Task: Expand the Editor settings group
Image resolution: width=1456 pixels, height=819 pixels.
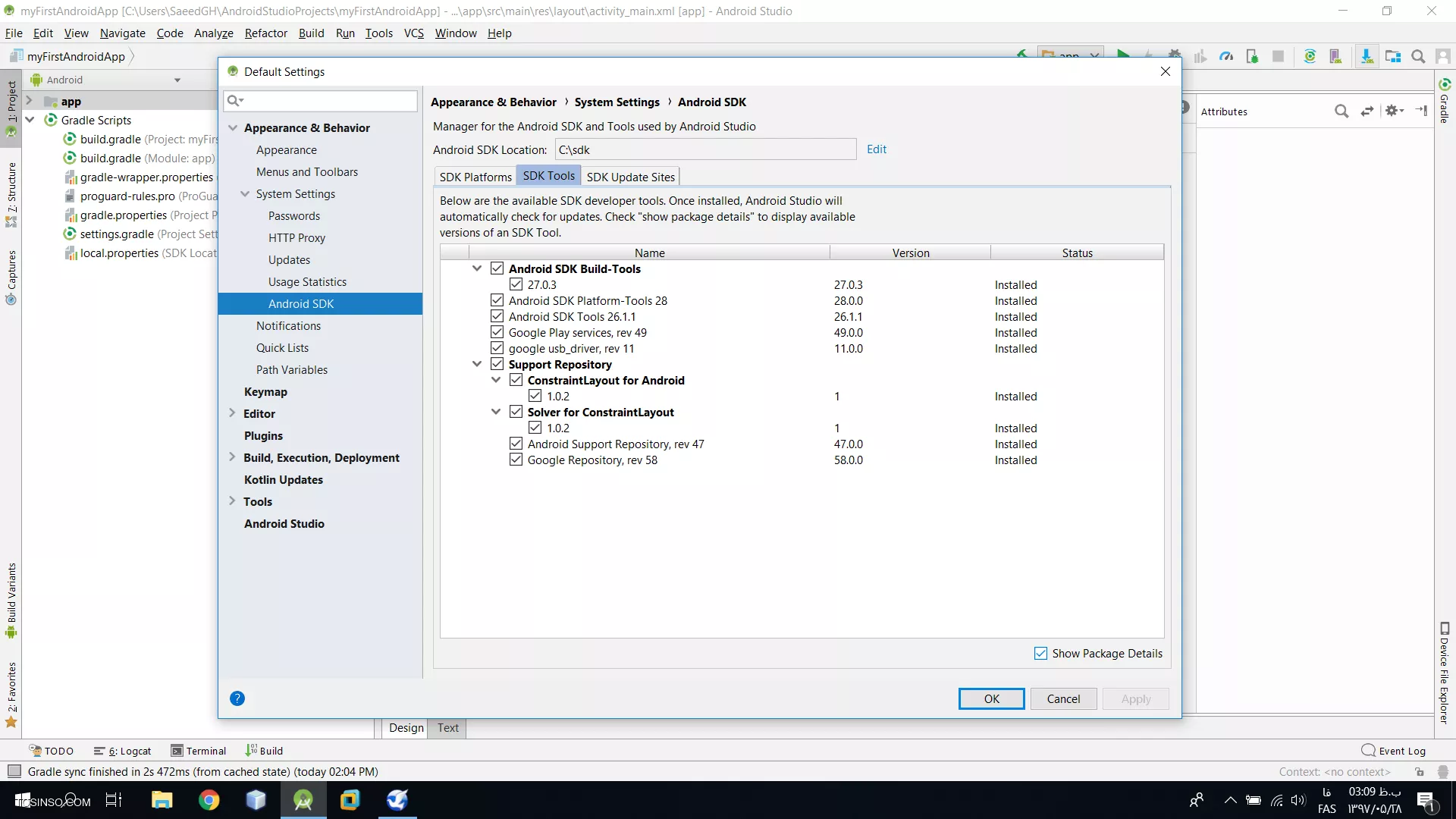Action: coord(232,413)
